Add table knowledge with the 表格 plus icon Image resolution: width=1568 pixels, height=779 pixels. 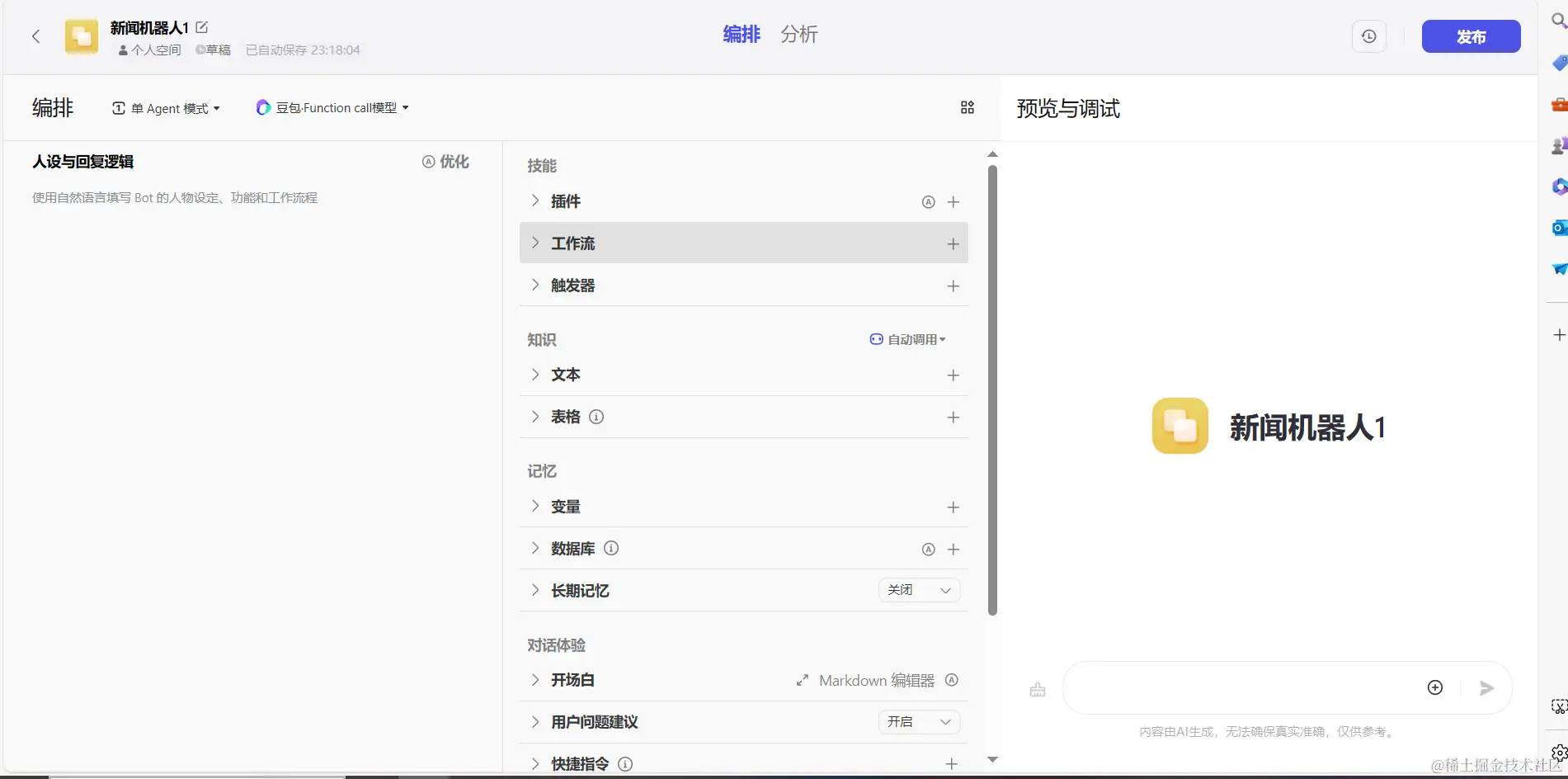[954, 418]
